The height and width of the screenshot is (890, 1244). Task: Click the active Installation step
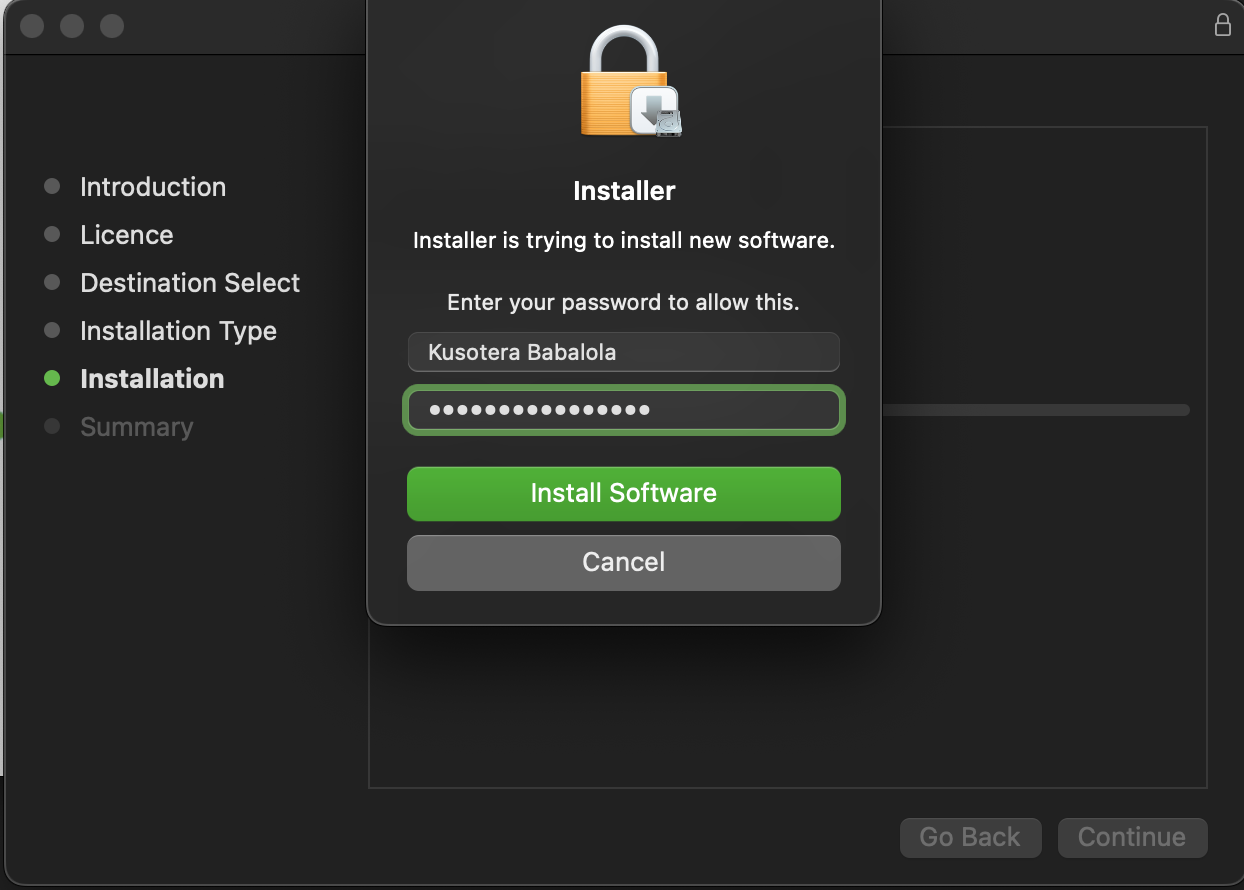(152, 379)
